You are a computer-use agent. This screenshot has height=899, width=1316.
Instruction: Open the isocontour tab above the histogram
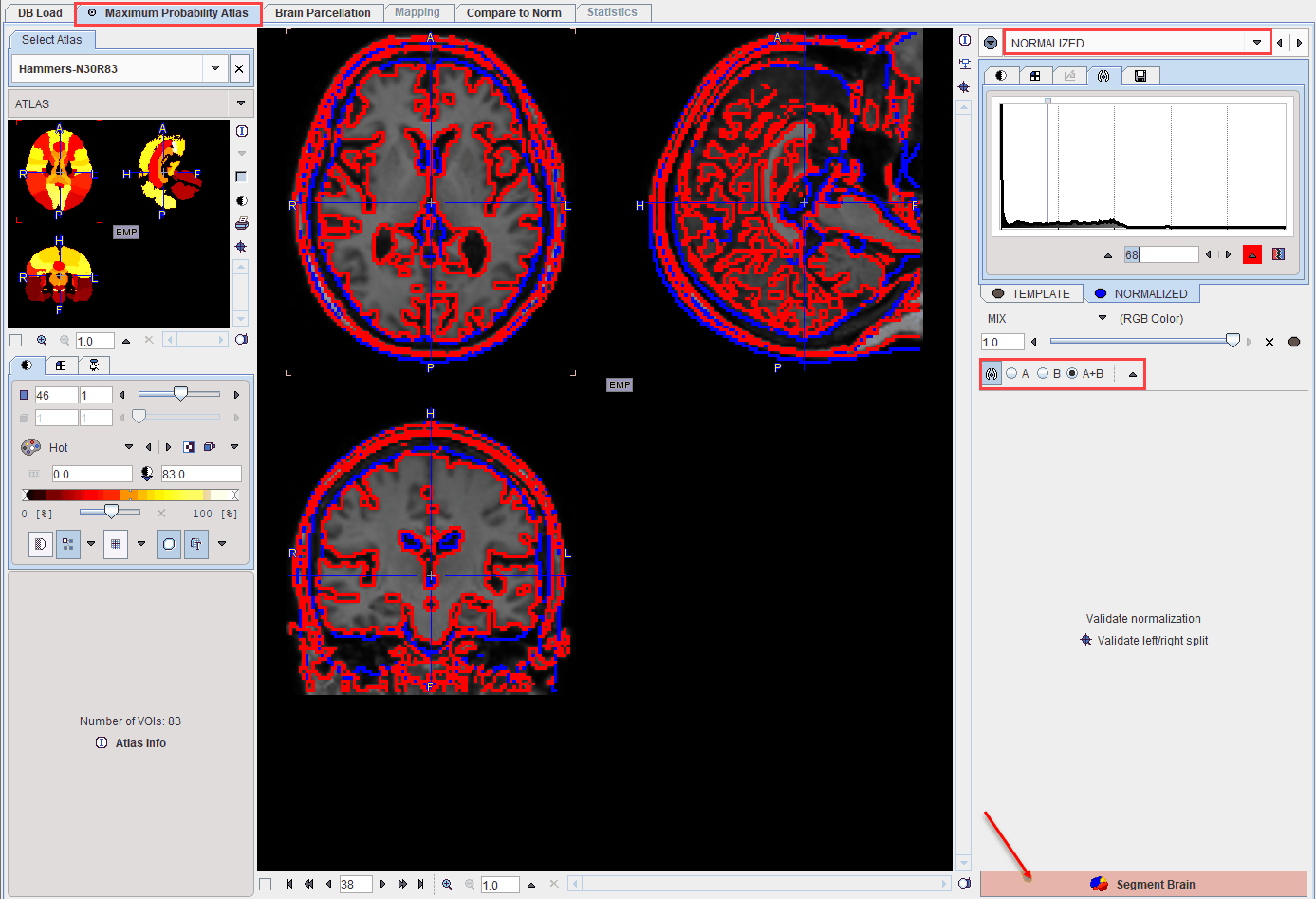click(x=1103, y=76)
